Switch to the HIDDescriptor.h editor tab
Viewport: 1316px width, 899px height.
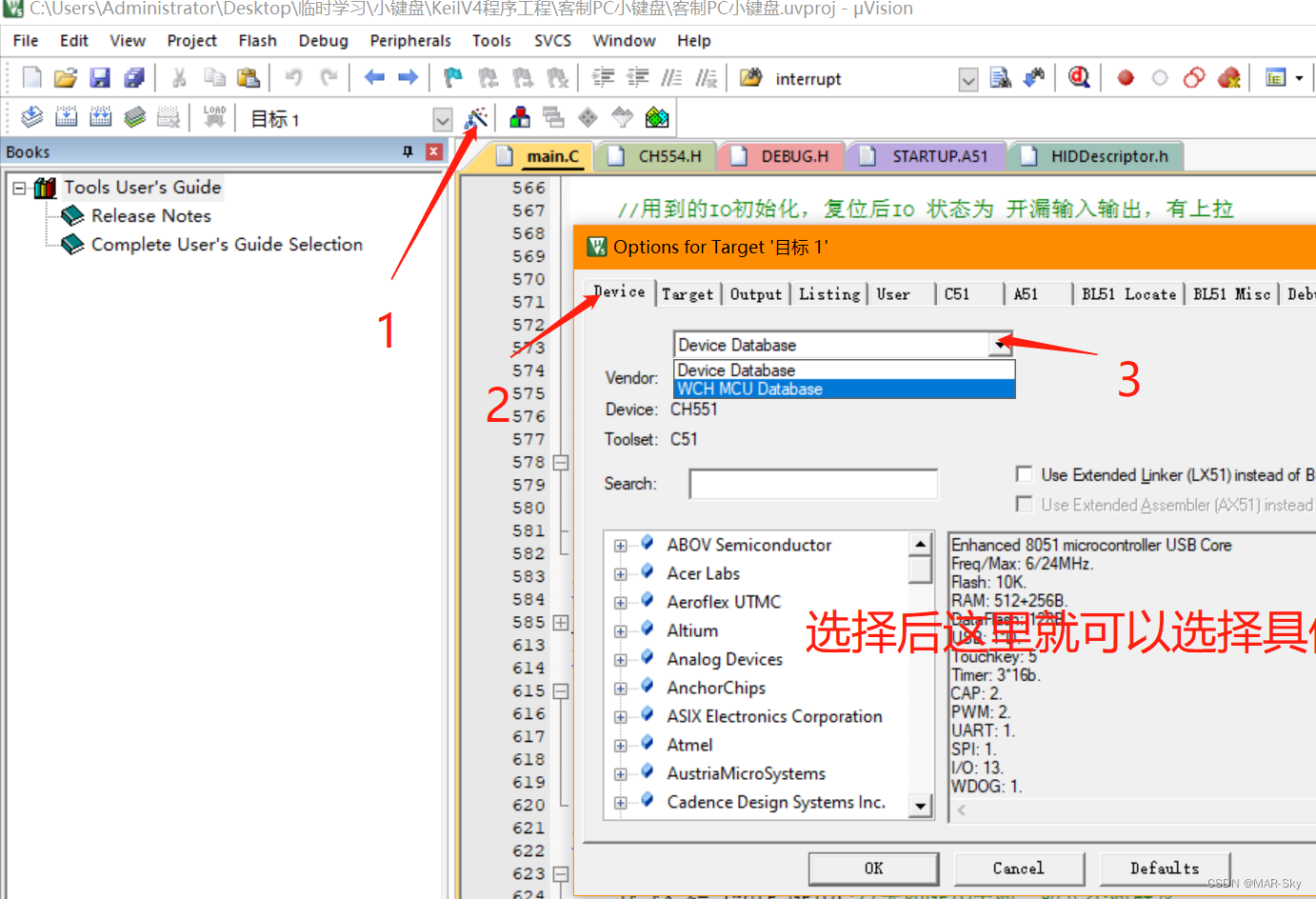[1096, 156]
